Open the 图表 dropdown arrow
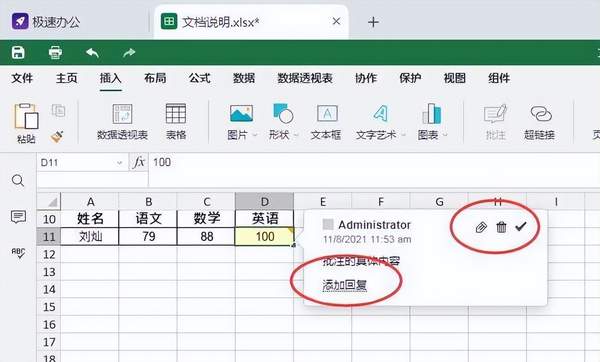 pos(445,135)
